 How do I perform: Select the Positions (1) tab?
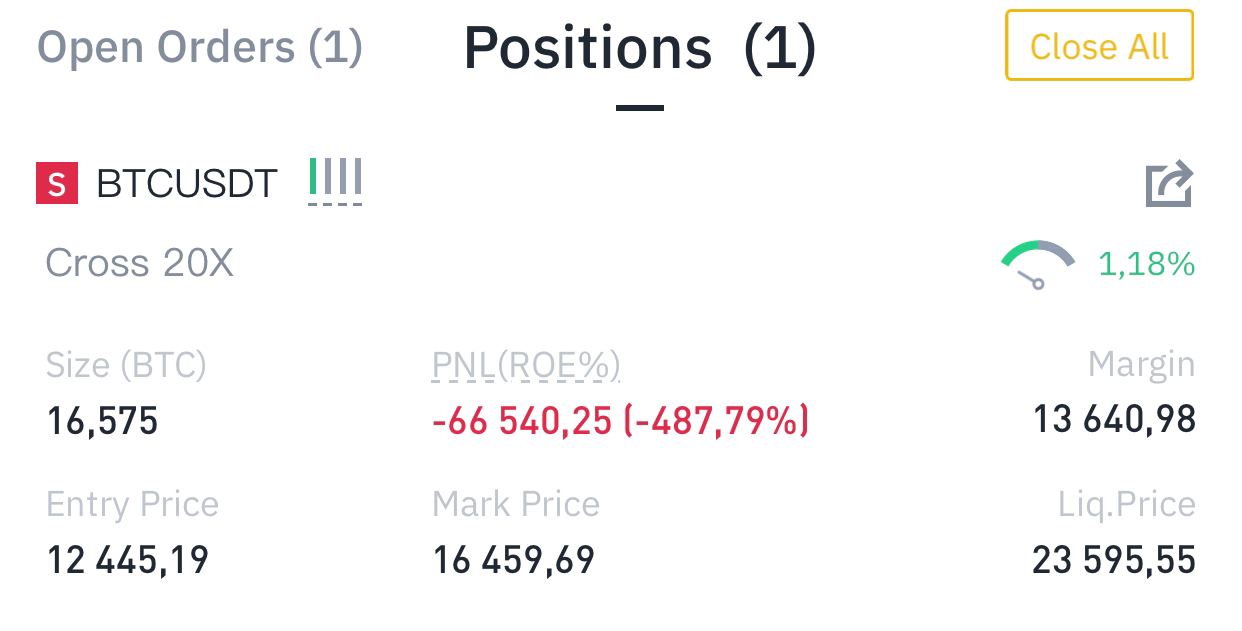640,48
